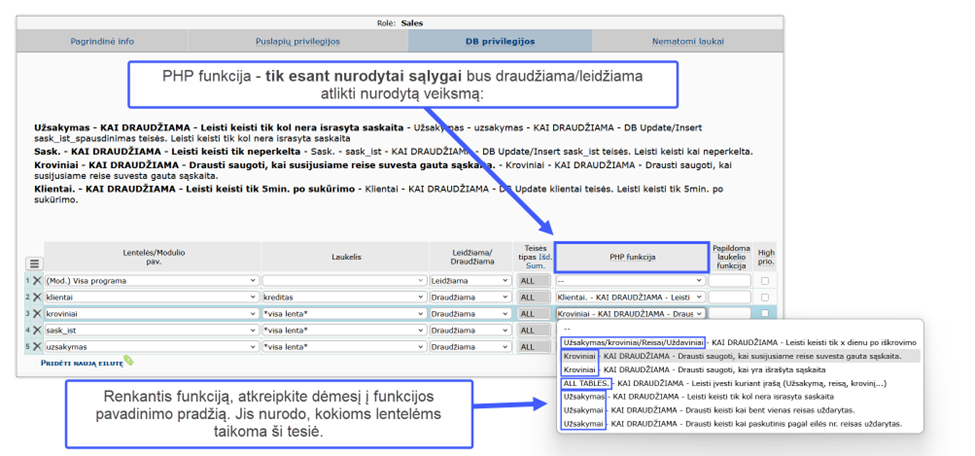The width and height of the screenshot is (975, 456).
Task: Click ALL button in kroviniai row
Action: pyautogui.click(x=534, y=314)
